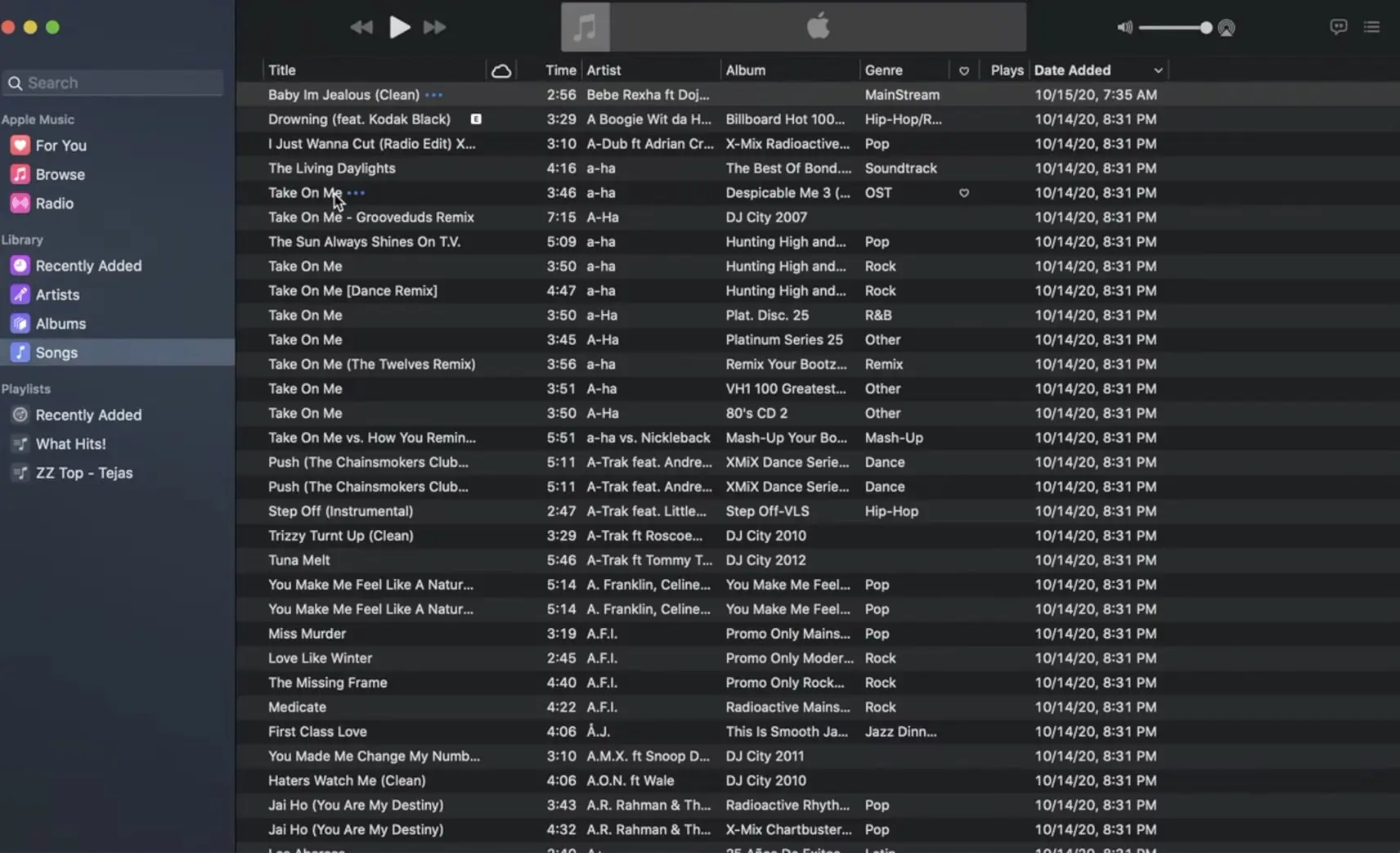This screenshot has height=853, width=1400.
Task: Open the AirPlay output icon
Action: tap(1226, 28)
